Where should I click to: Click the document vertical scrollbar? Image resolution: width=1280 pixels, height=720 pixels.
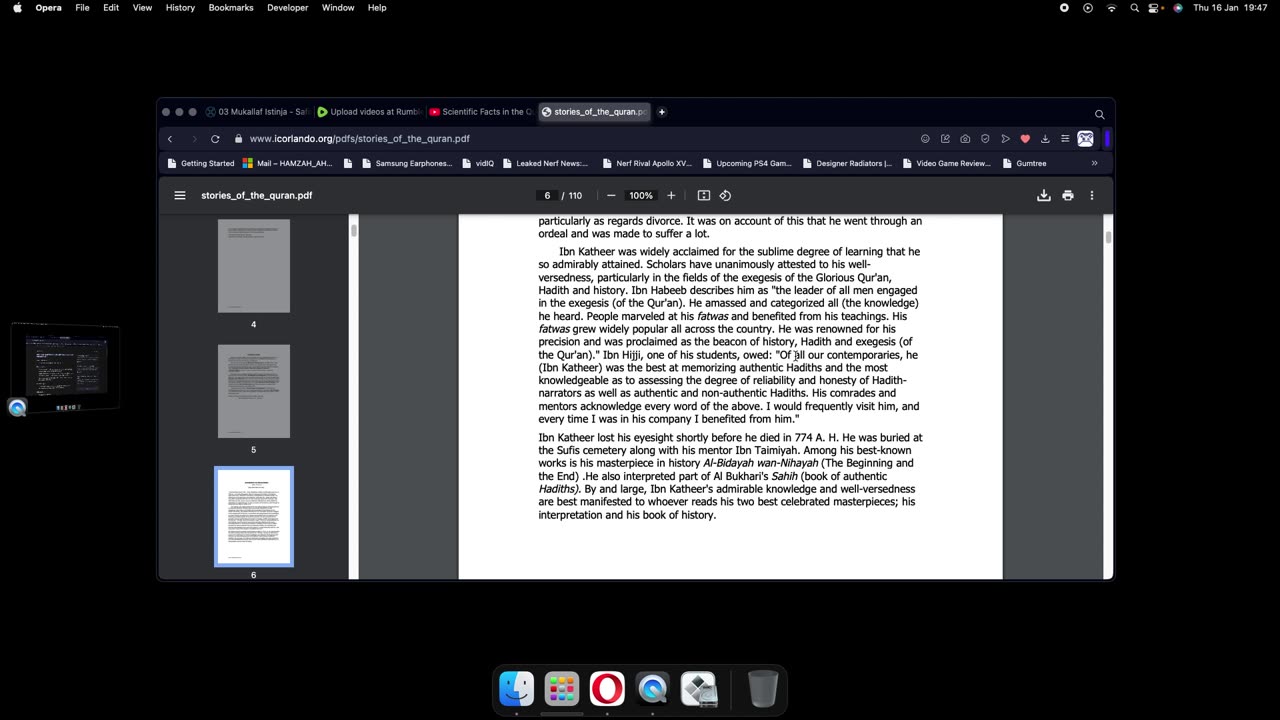click(1108, 236)
